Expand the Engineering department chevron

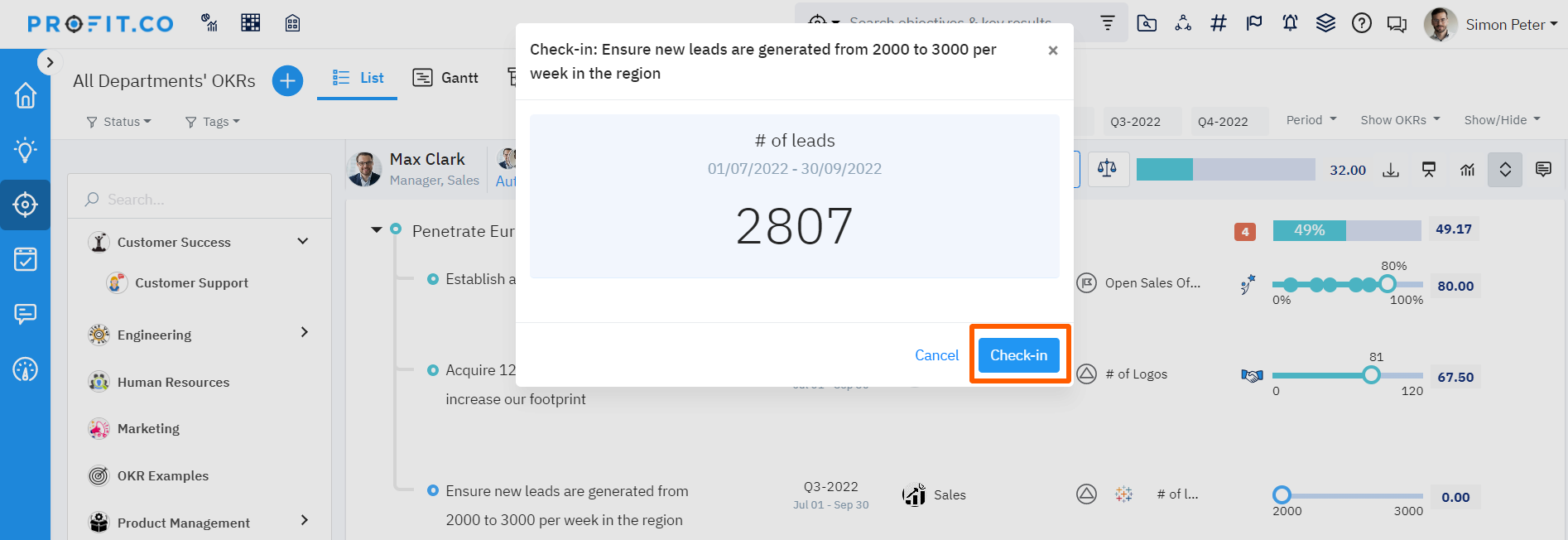(304, 332)
